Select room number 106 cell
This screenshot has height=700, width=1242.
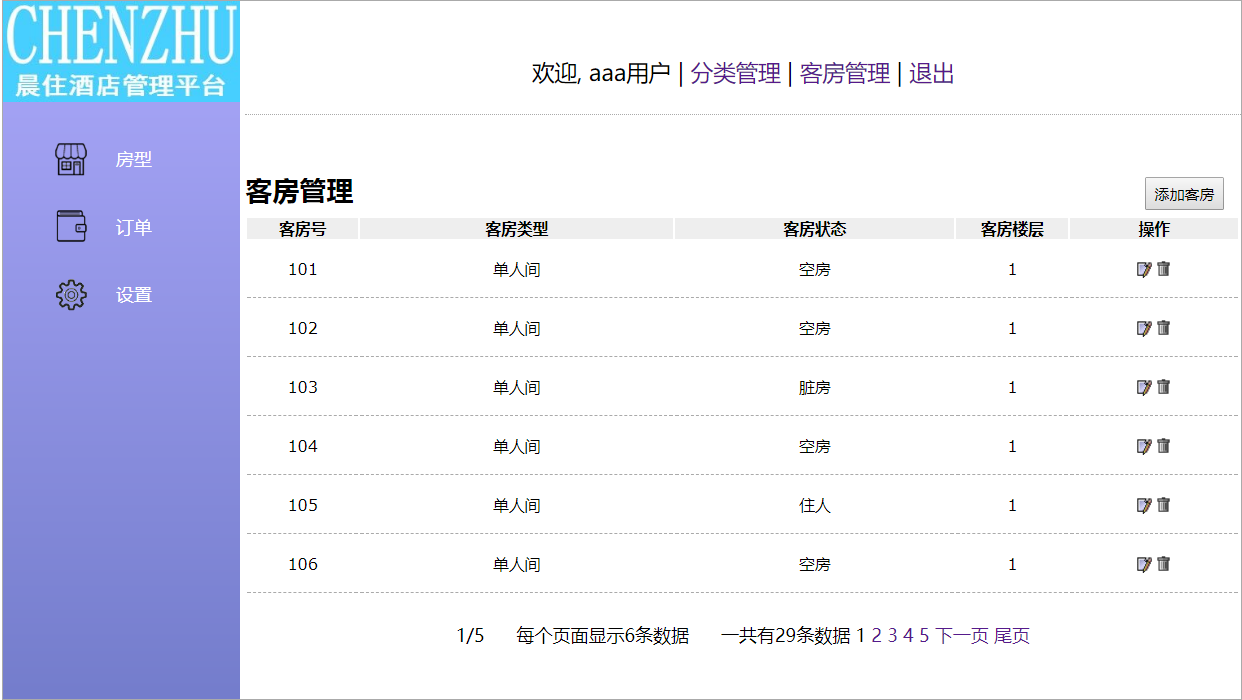click(x=303, y=564)
